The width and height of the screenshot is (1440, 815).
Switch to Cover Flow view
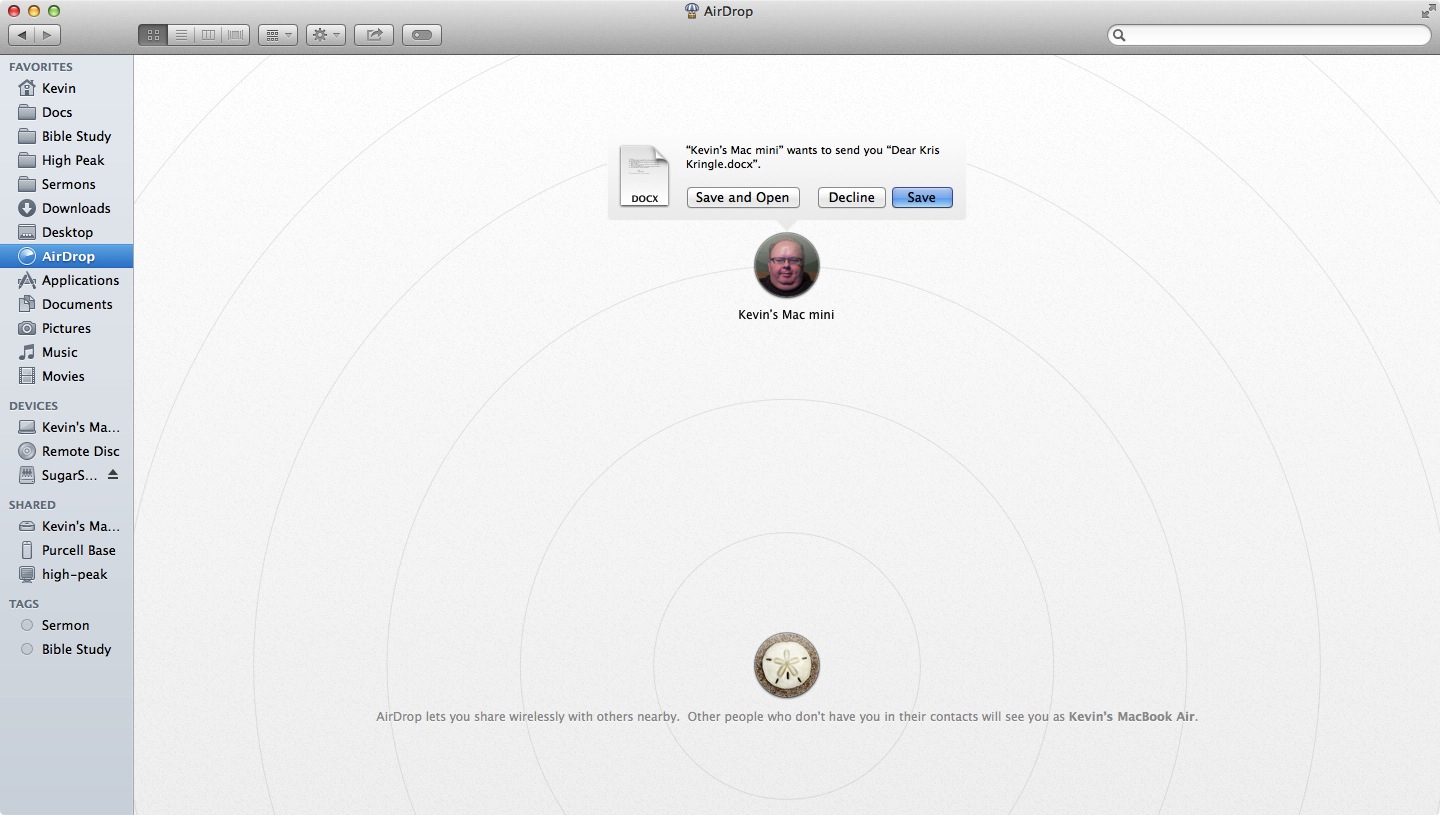235,34
